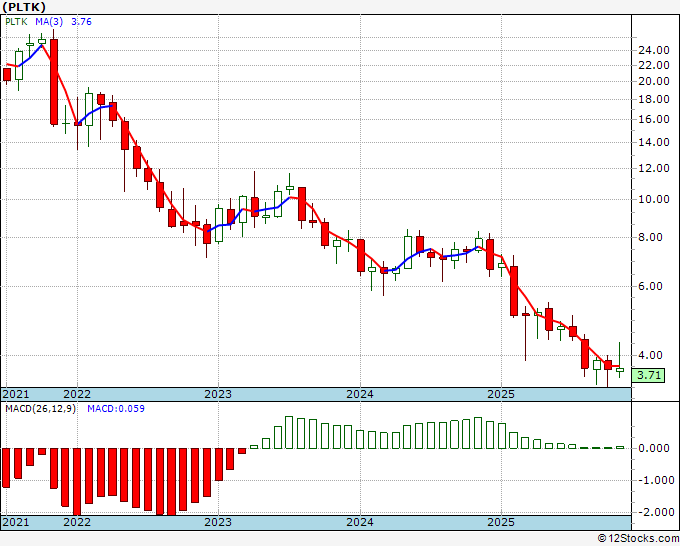Viewport: 680px width, 546px height.
Task: Click 2024 on the price chart timeline
Action: pyautogui.click(x=360, y=395)
